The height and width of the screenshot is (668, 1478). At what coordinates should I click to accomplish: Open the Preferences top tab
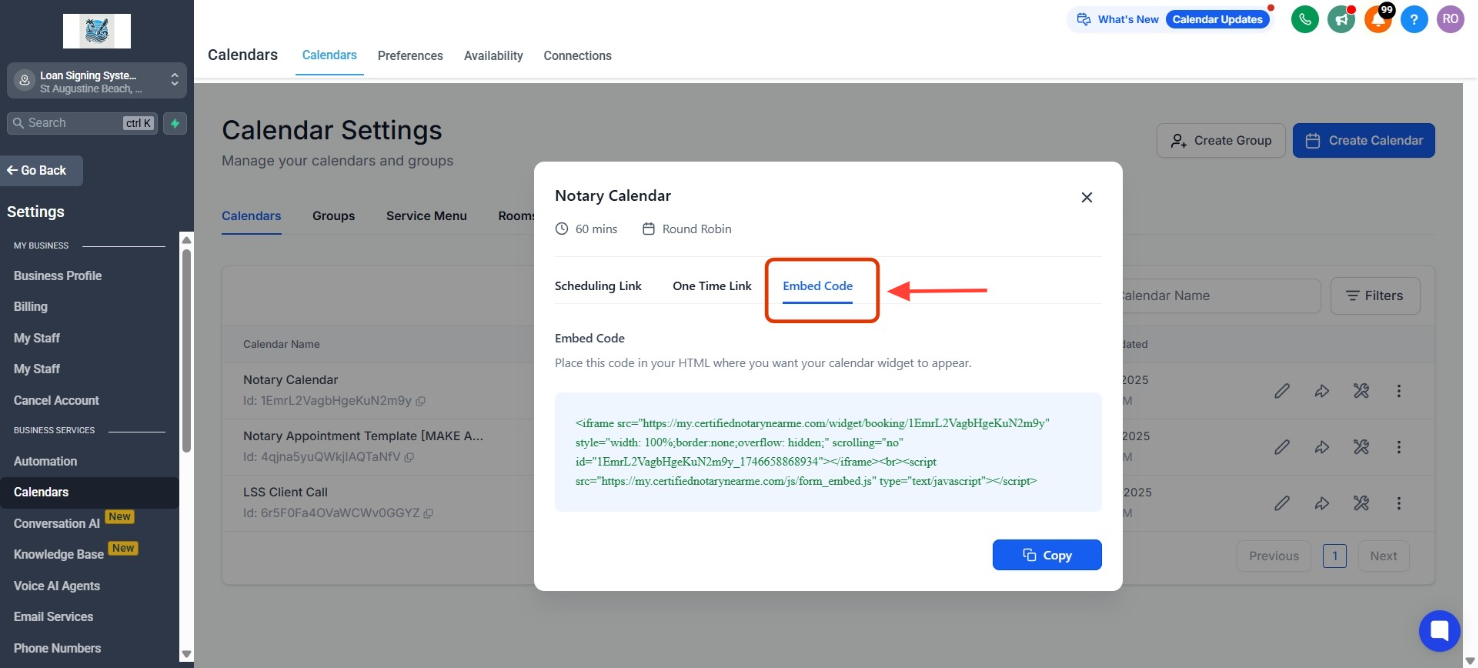tap(410, 56)
